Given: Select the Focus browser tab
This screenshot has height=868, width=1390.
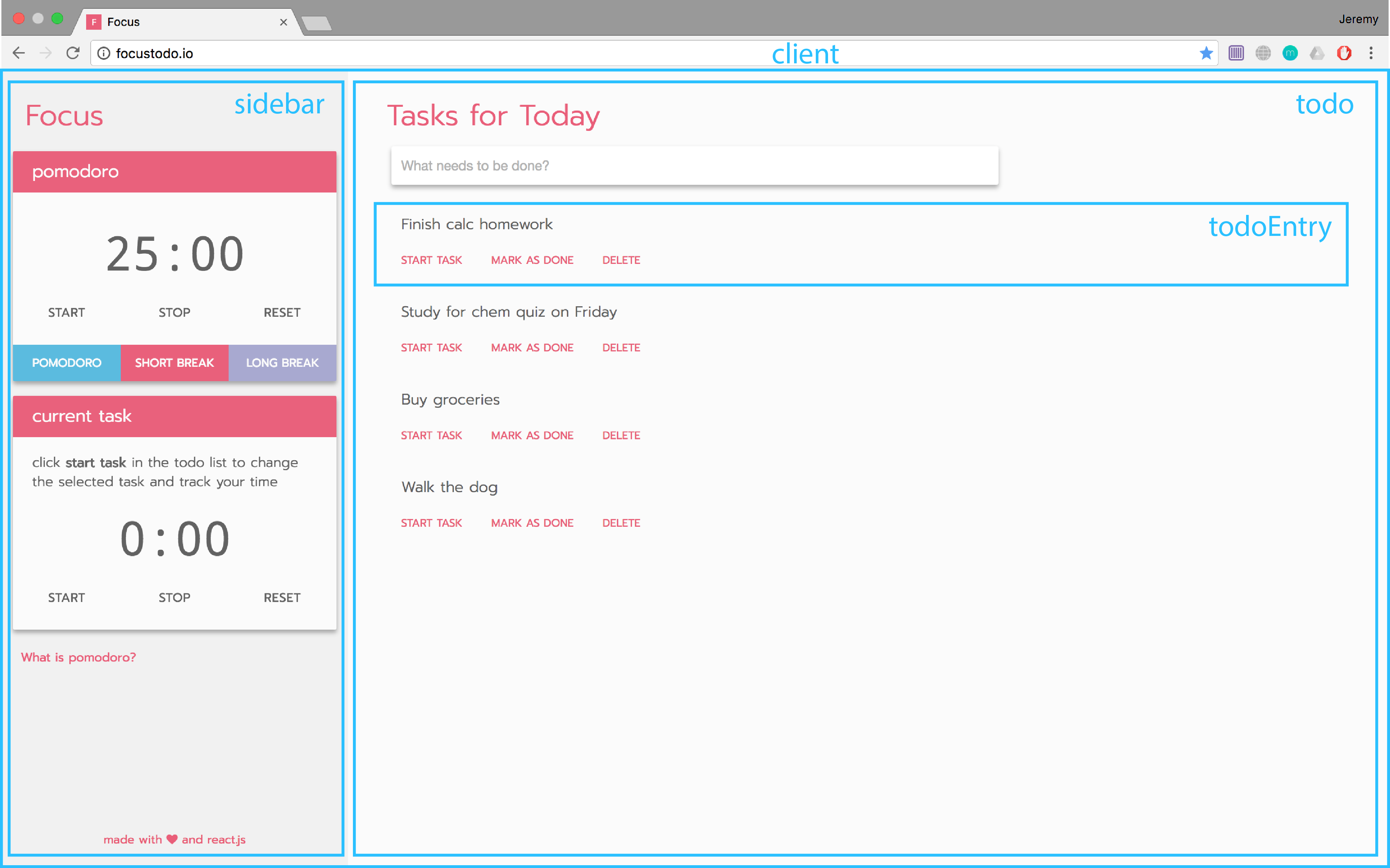Looking at the screenshot, I should point(187,22).
